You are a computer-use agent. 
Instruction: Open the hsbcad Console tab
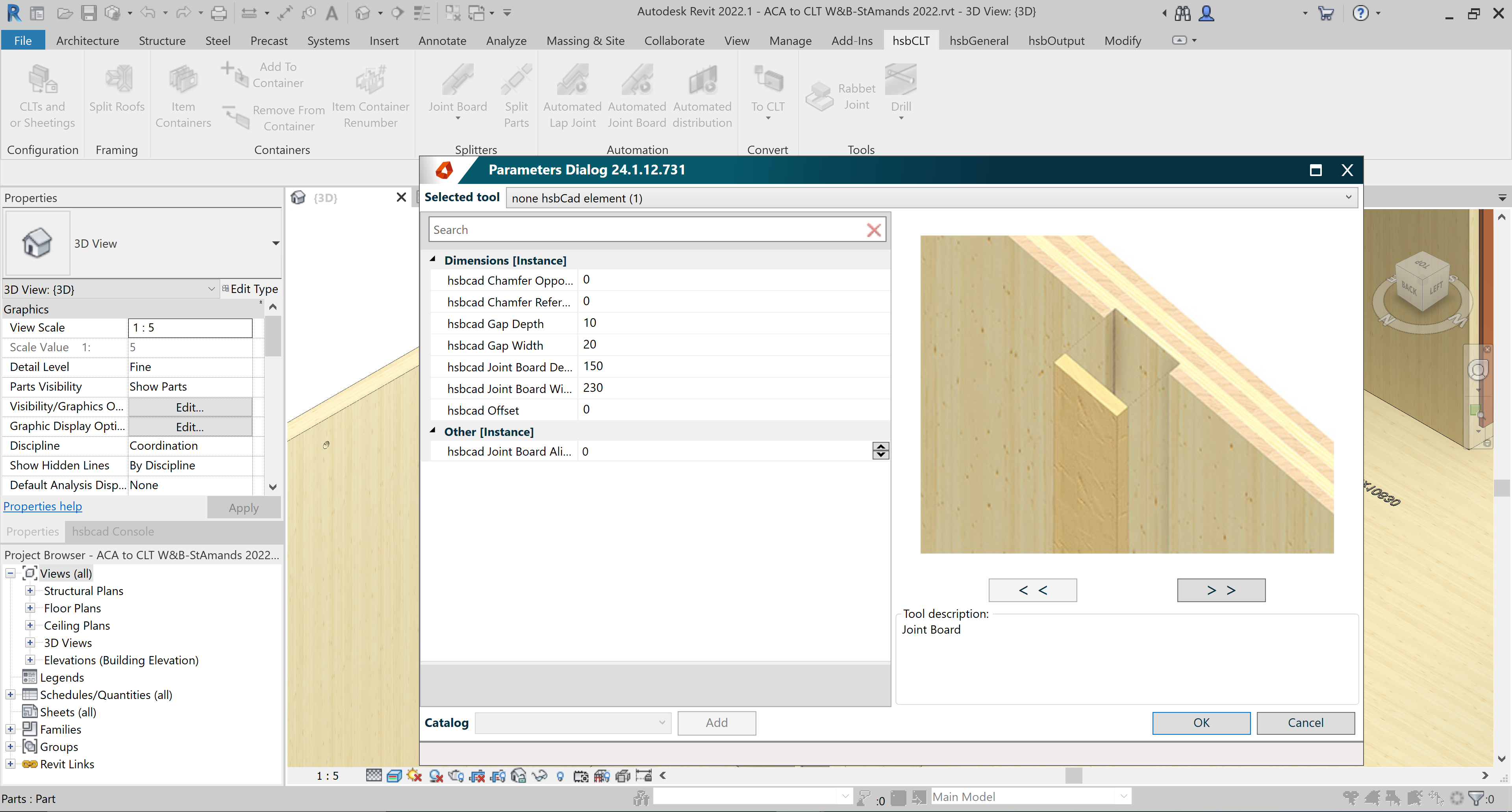pyautogui.click(x=113, y=531)
